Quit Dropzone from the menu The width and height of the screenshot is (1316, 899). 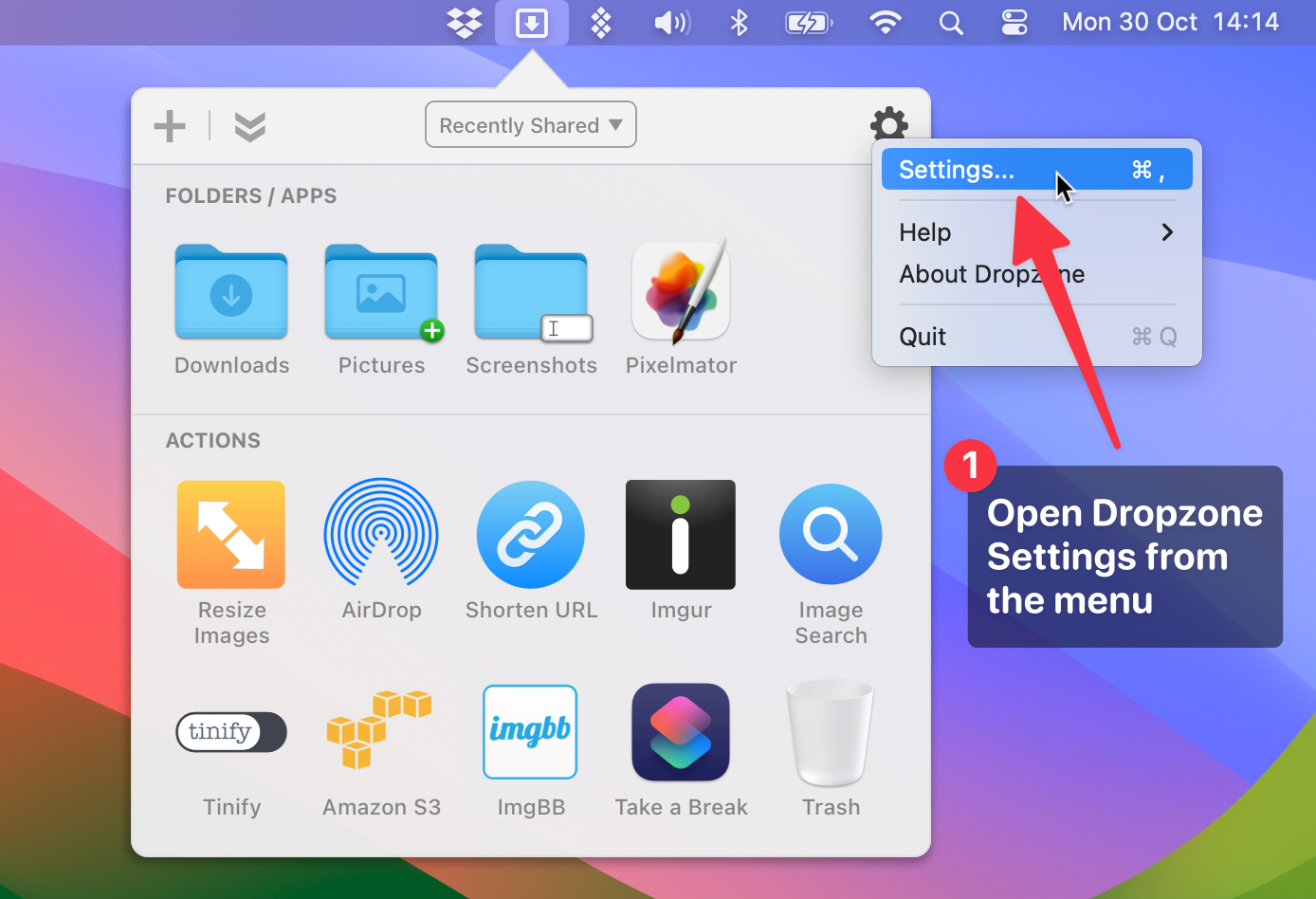[x=1037, y=337]
